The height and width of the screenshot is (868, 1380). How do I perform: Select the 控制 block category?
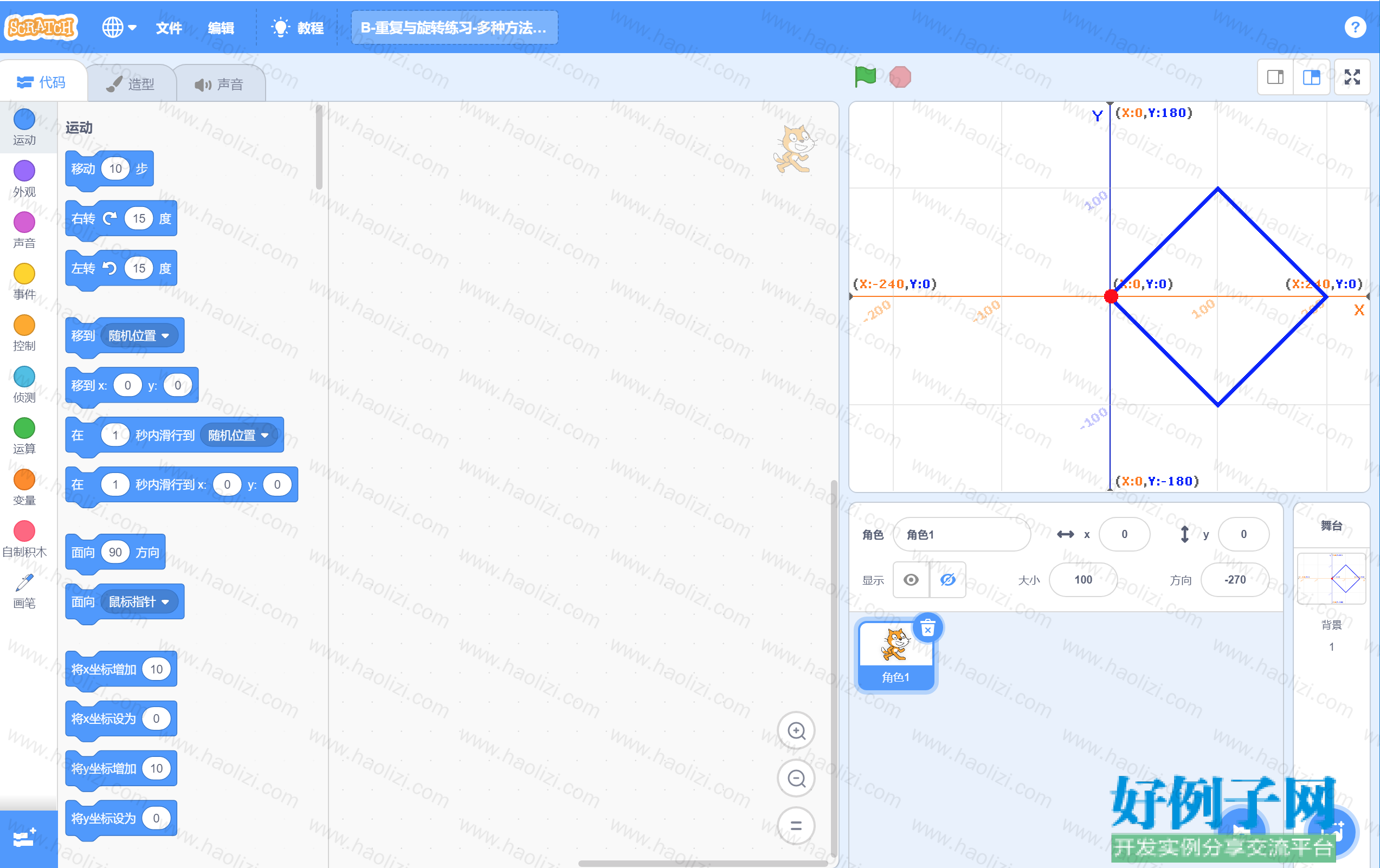coord(24,333)
